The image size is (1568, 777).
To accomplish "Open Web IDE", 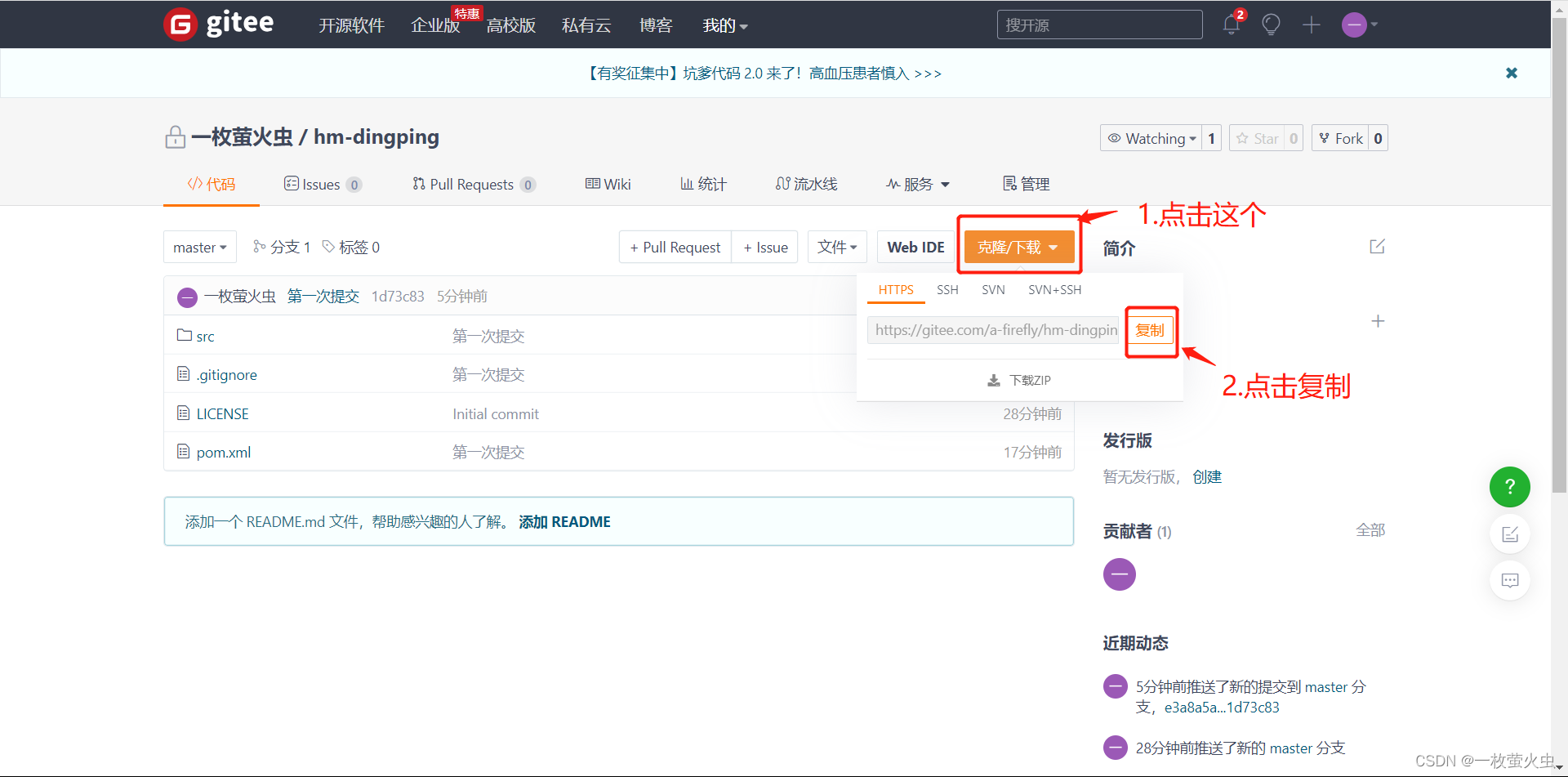I will coord(915,247).
